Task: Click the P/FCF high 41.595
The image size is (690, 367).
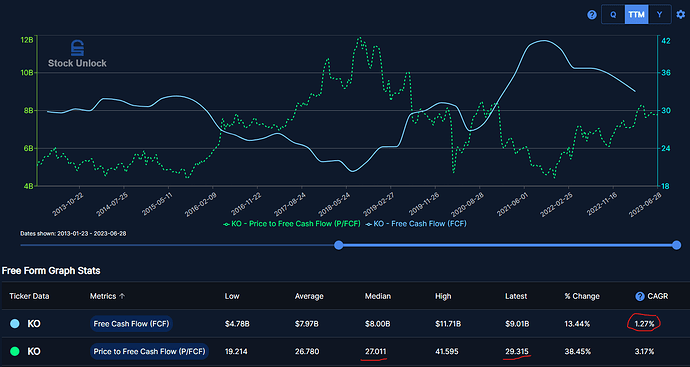Action: [446, 352]
